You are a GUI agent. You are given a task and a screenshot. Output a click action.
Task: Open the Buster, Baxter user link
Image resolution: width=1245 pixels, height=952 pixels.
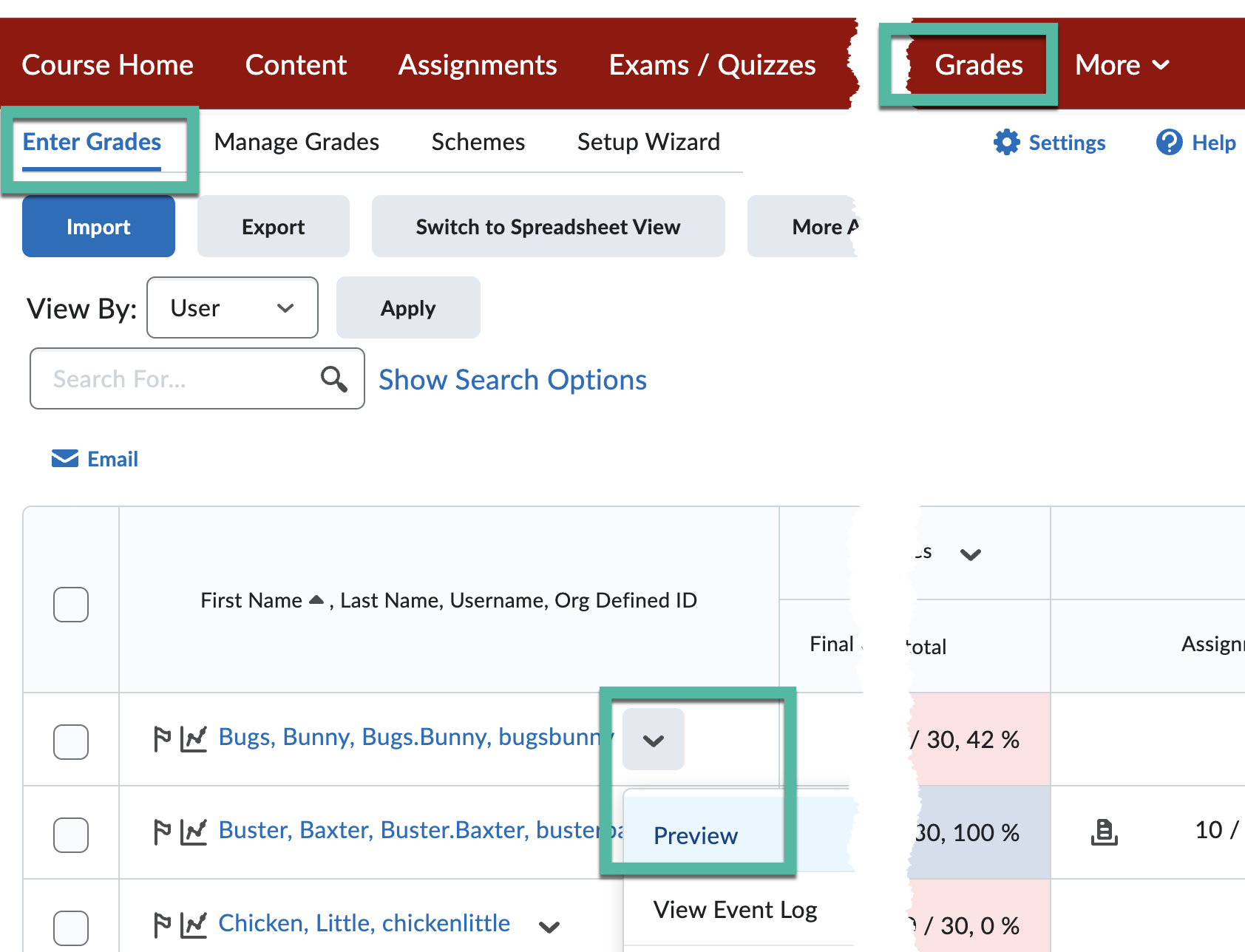[x=421, y=830]
